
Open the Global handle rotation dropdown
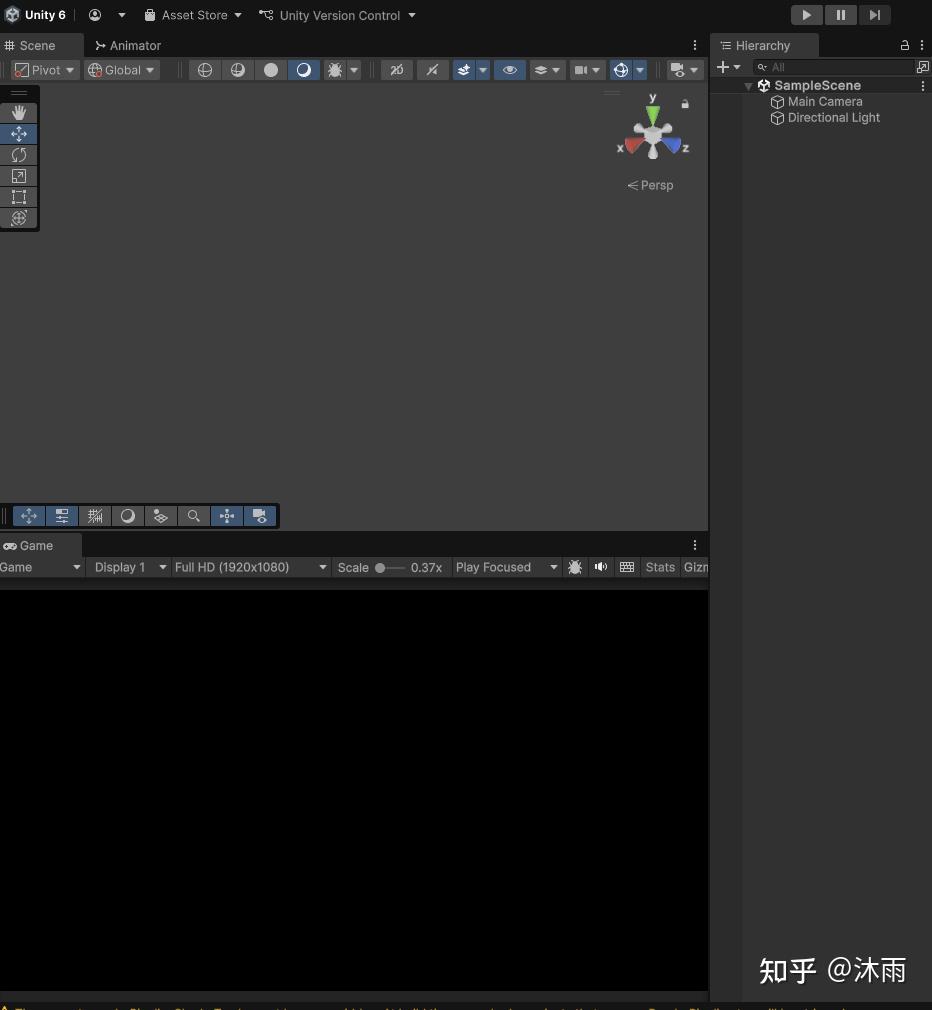[122, 70]
